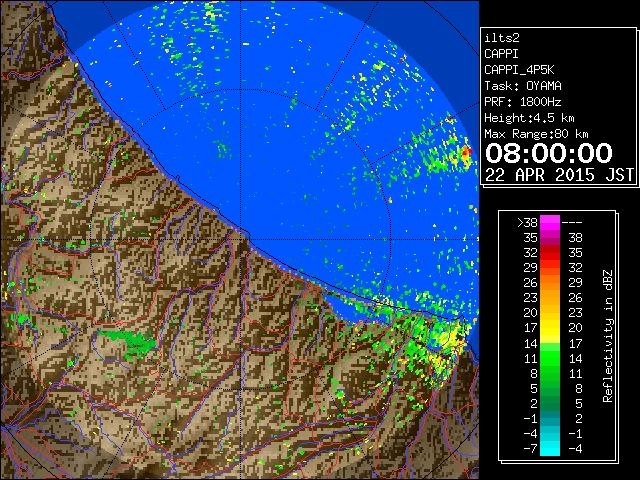Screen dimensions: 640x480
Task: Click the orange 26 dBZ legend color
Action: tap(550, 283)
